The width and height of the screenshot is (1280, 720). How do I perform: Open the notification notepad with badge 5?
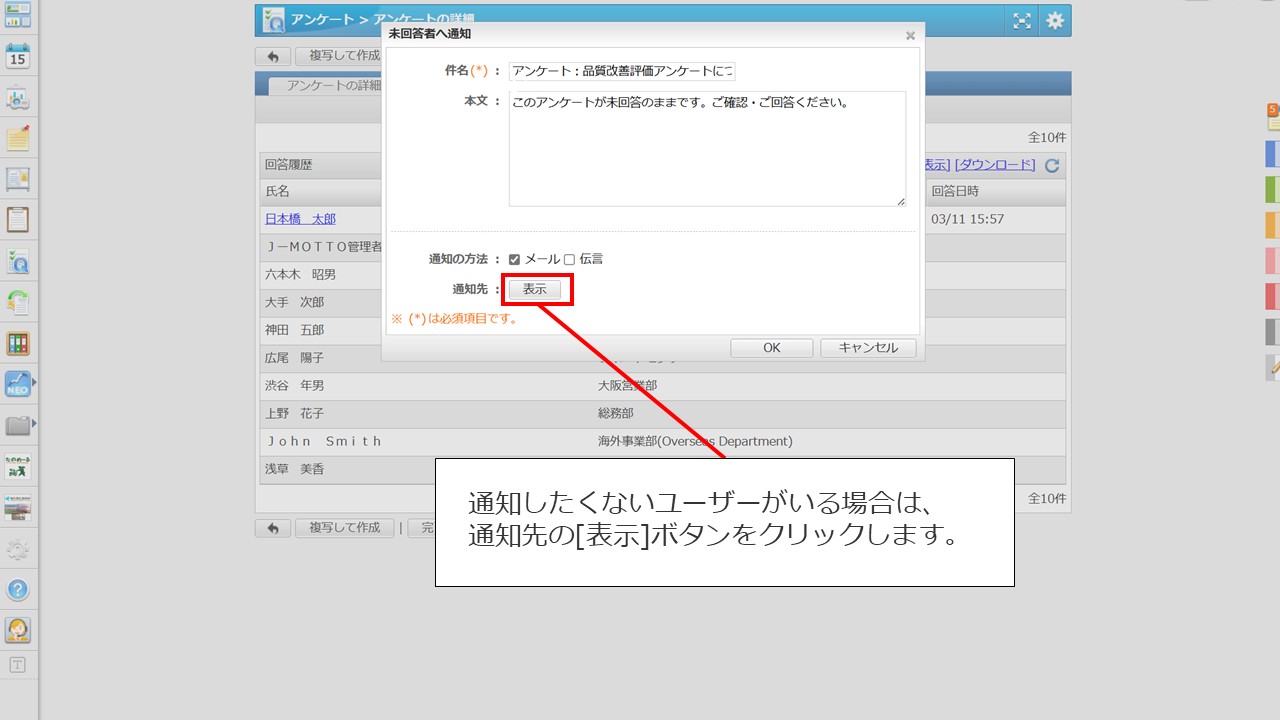point(1273,117)
